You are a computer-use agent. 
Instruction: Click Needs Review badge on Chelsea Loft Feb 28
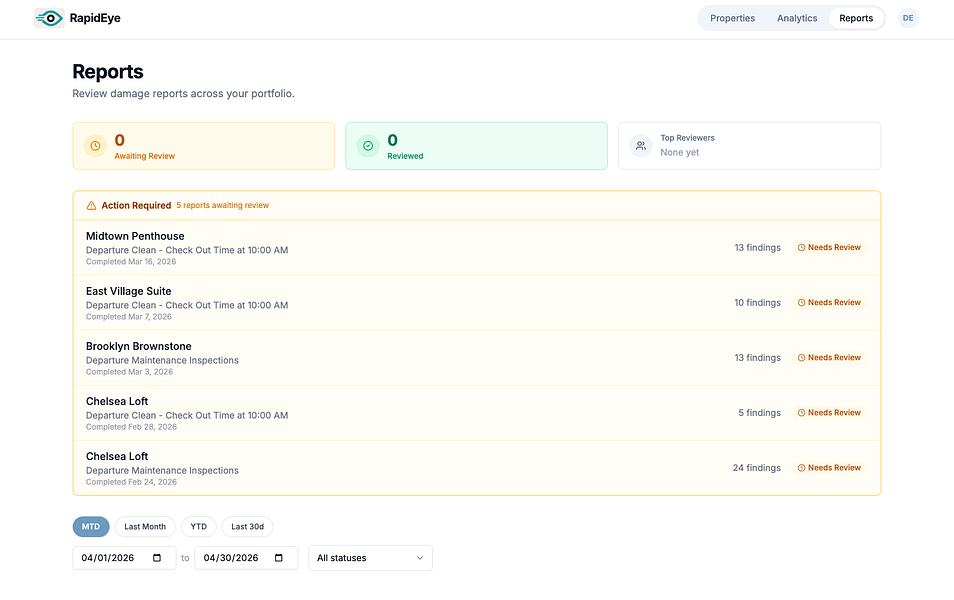coord(829,413)
